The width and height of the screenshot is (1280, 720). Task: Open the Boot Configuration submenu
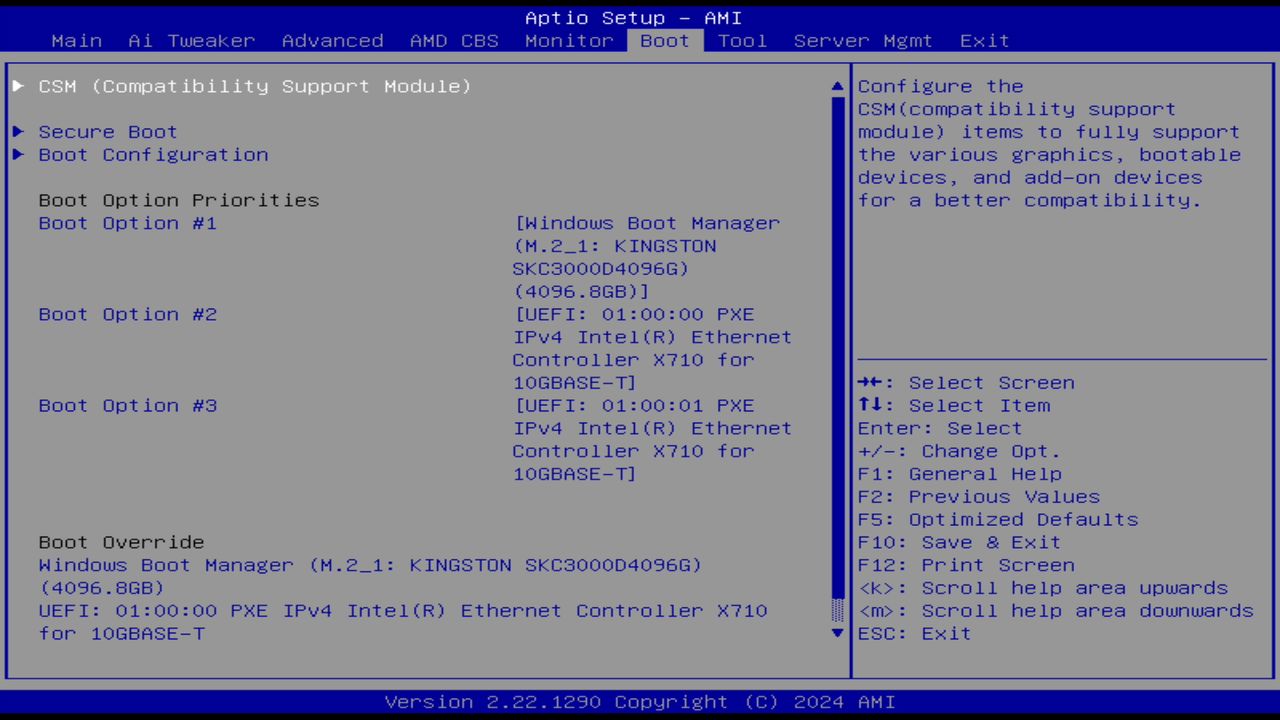[153, 155]
